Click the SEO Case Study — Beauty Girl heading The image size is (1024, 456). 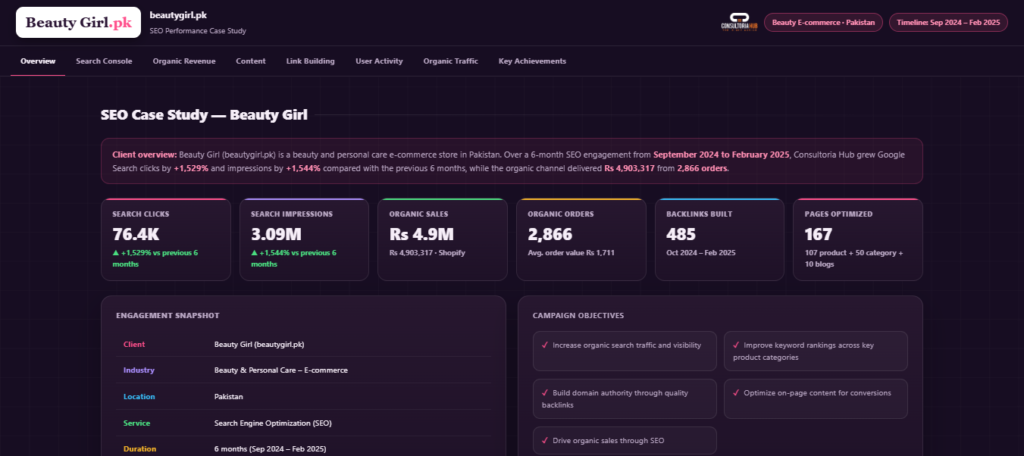[x=204, y=115]
